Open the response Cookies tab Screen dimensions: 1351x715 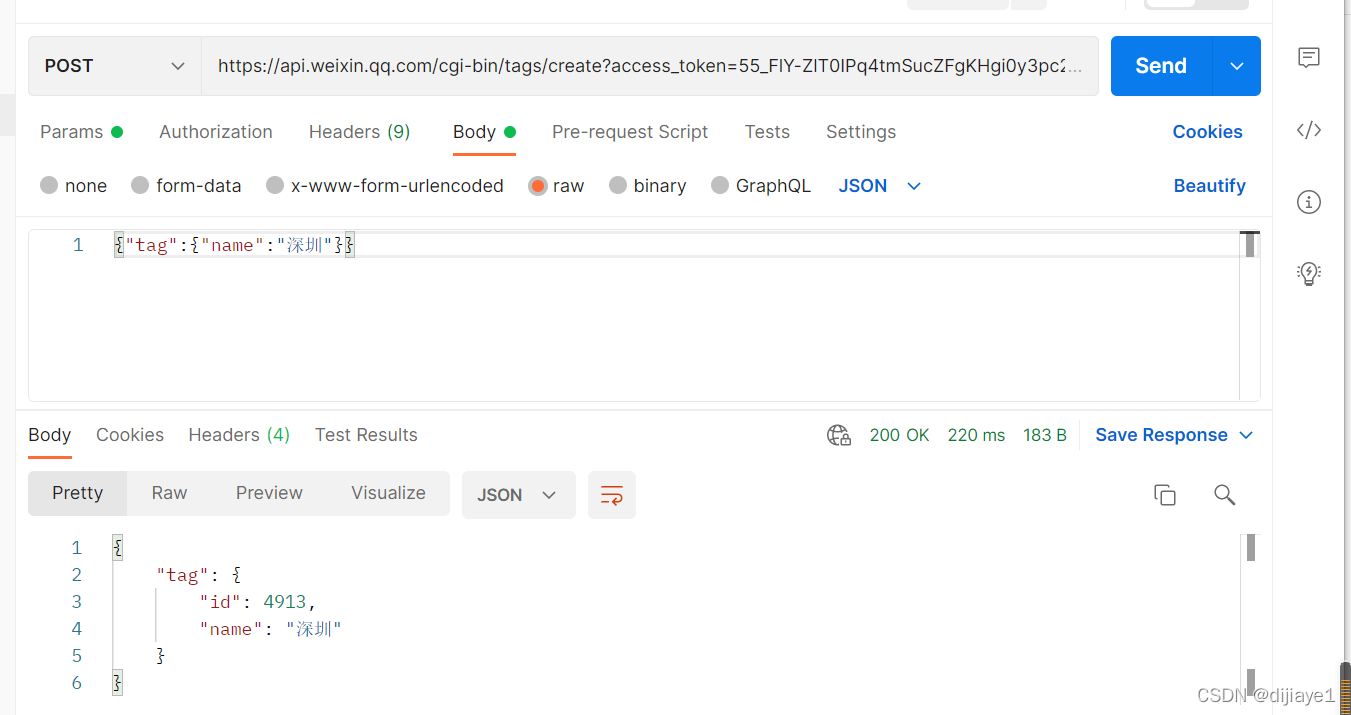point(130,435)
